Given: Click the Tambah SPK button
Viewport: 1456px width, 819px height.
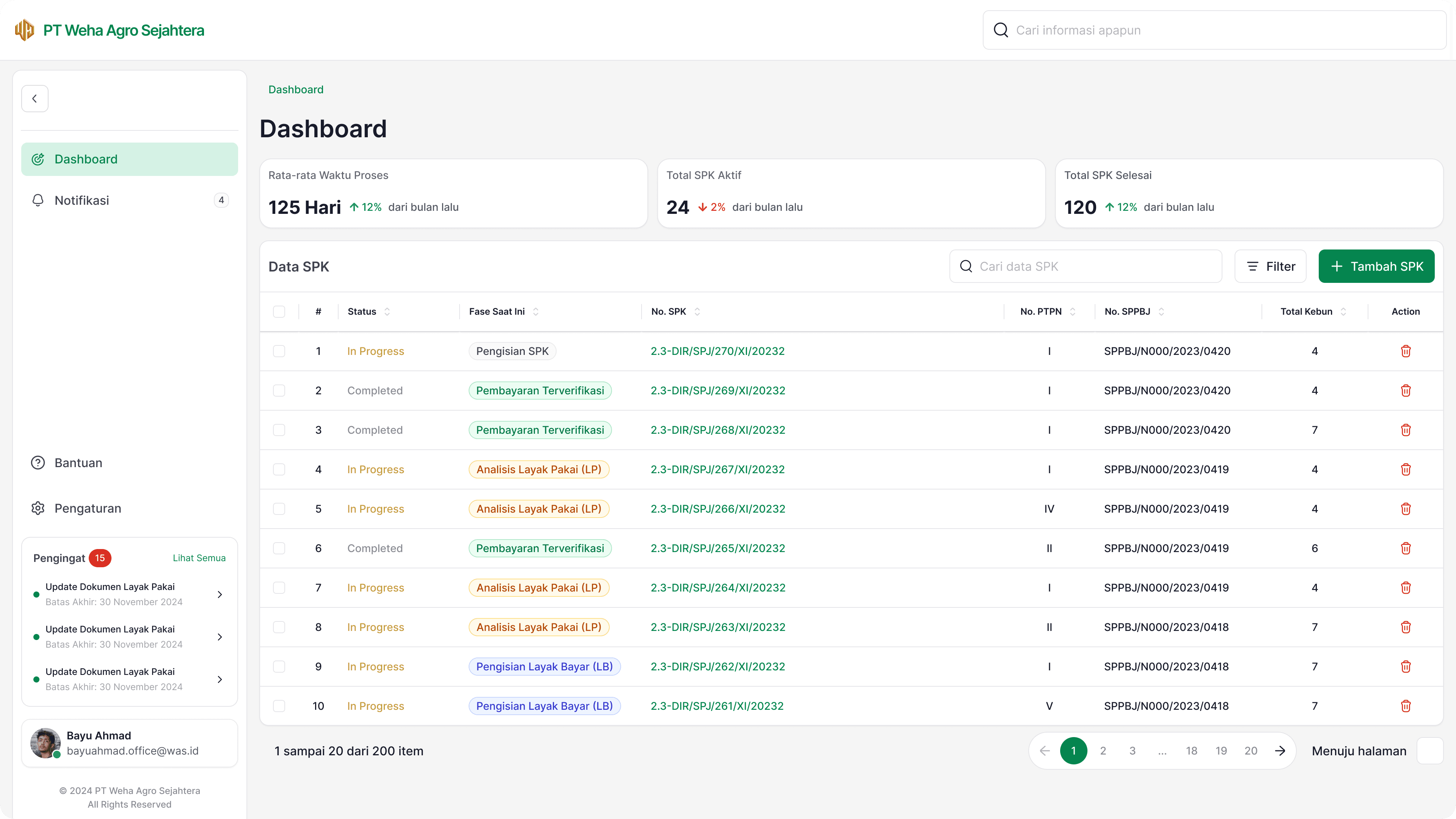Looking at the screenshot, I should coord(1377,266).
